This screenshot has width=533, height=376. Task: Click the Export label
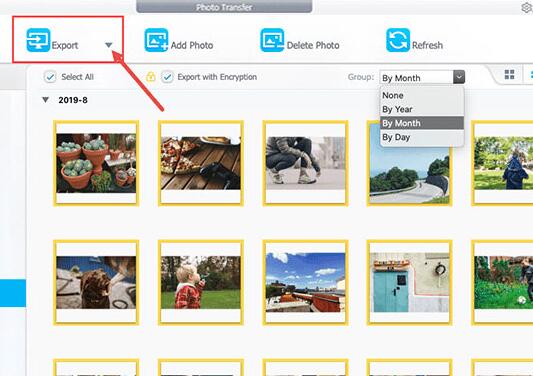(x=65, y=45)
